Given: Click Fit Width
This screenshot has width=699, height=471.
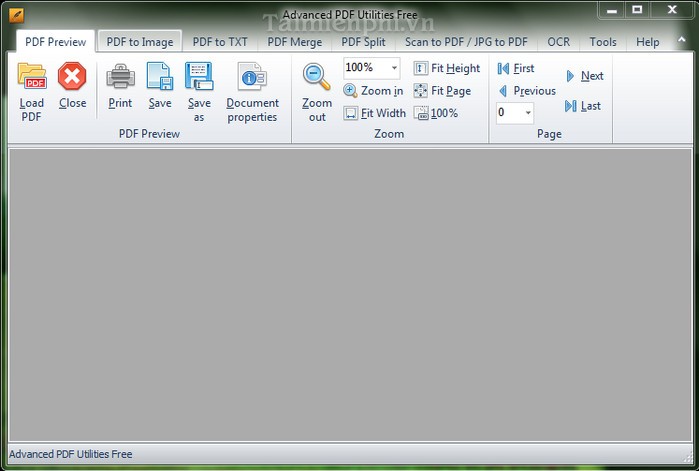Looking at the screenshot, I should coord(374,113).
